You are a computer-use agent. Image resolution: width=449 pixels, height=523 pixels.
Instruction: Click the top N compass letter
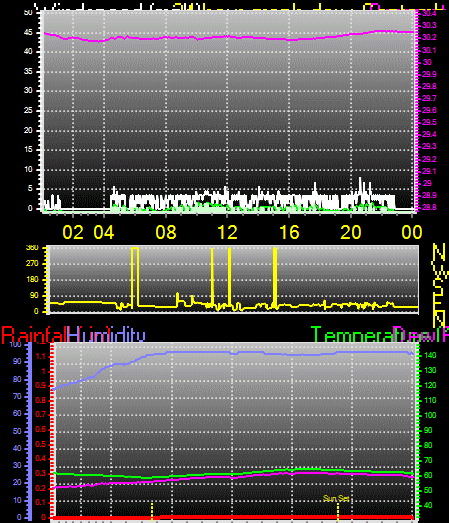pyautogui.click(x=439, y=252)
